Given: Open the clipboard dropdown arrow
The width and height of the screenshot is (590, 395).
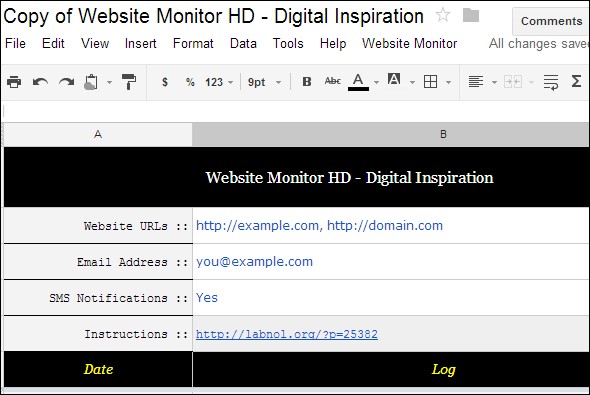Looking at the screenshot, I should click(x=109, y=82).
